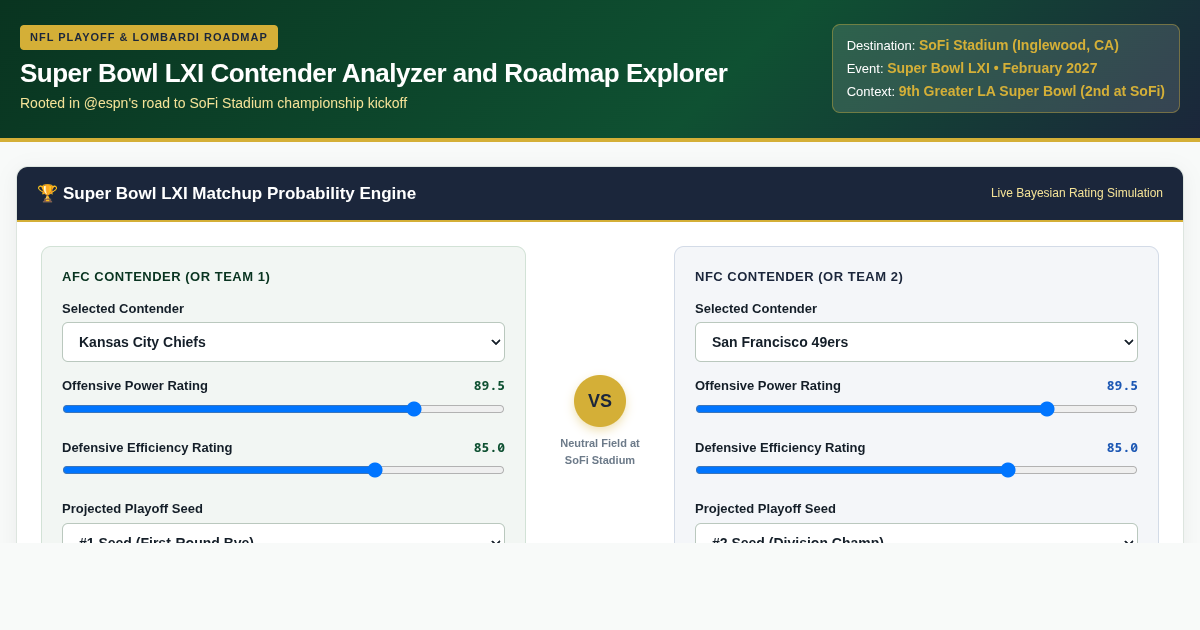The width and height of the screenshot is (1200, 630).
Task: Click NFC Projected Playoff Seed label
Action: click(765, 509)
